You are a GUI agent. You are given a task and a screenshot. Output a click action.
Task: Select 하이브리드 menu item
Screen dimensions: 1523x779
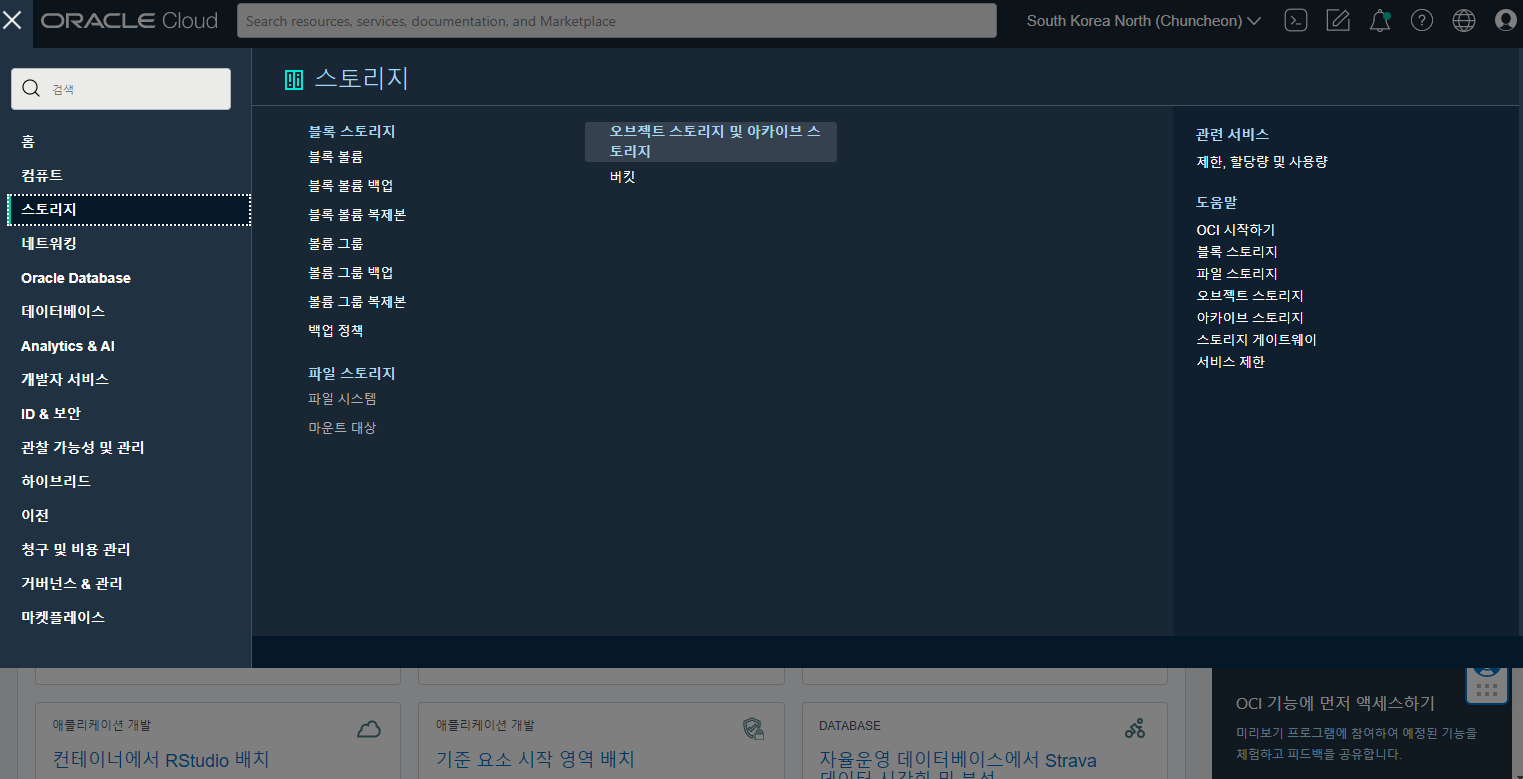pyautogui.click(x=56, y=481)
